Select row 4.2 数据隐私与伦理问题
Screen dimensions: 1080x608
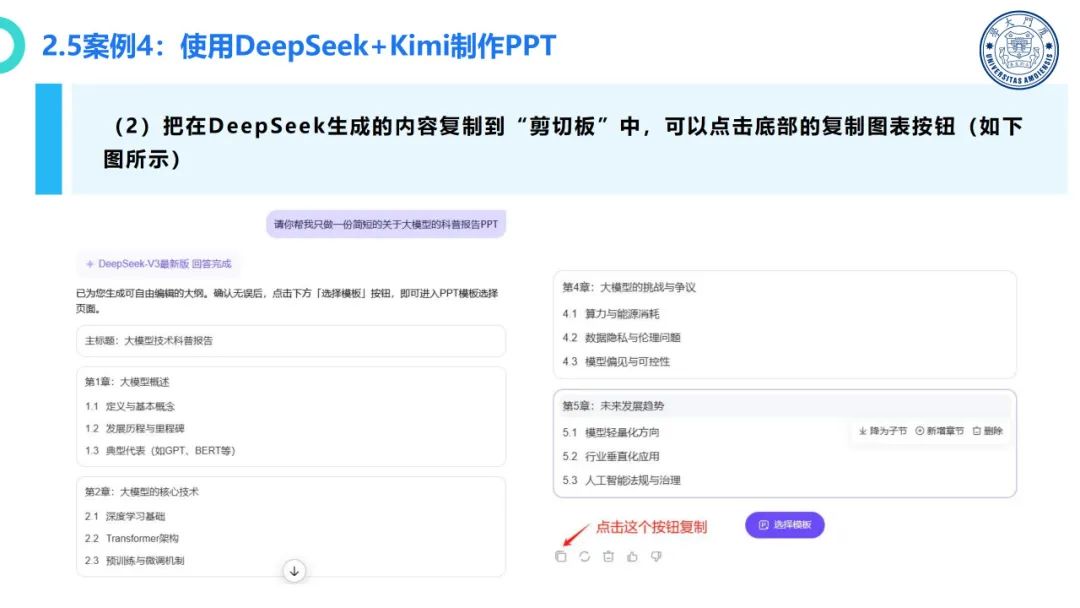[x=621, y=337]
